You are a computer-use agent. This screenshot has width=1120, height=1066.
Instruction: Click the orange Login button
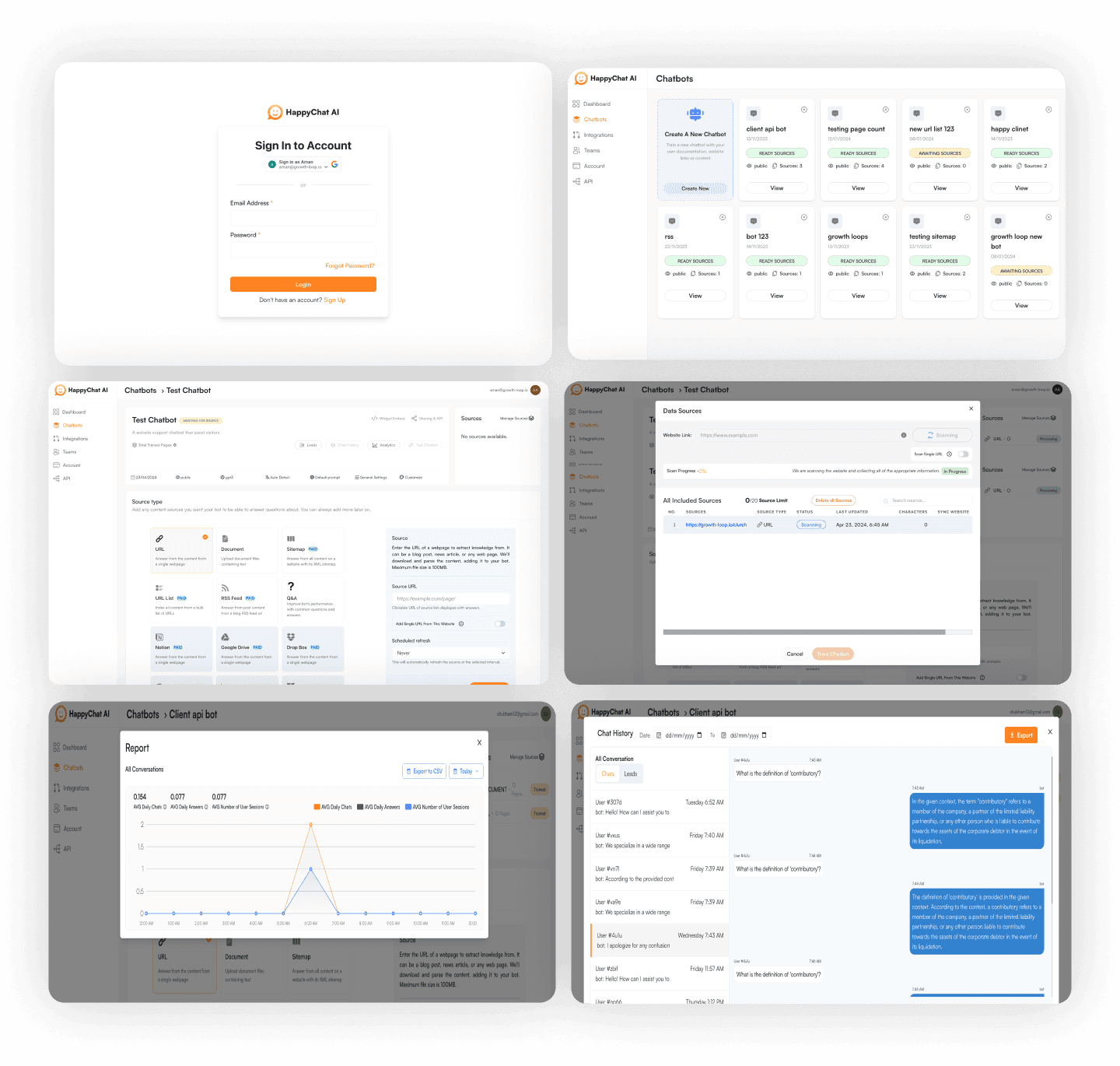click(x=303, y=284)
